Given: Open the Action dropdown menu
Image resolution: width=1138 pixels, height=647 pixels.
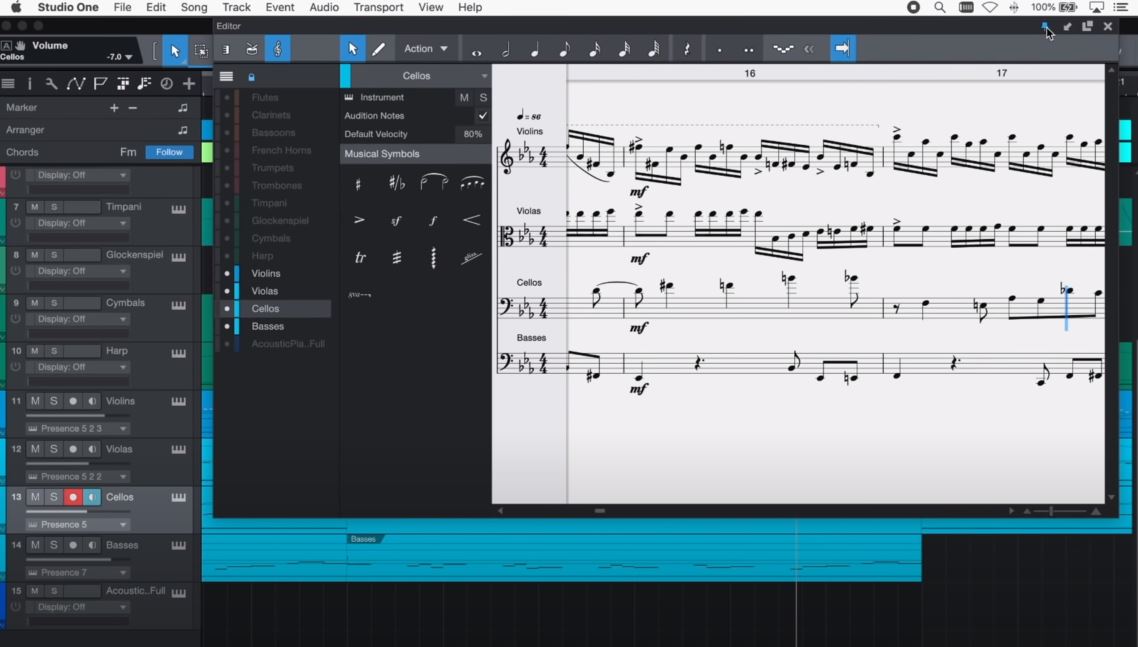Looking at the screenshot, I should (x=425, y=49).
